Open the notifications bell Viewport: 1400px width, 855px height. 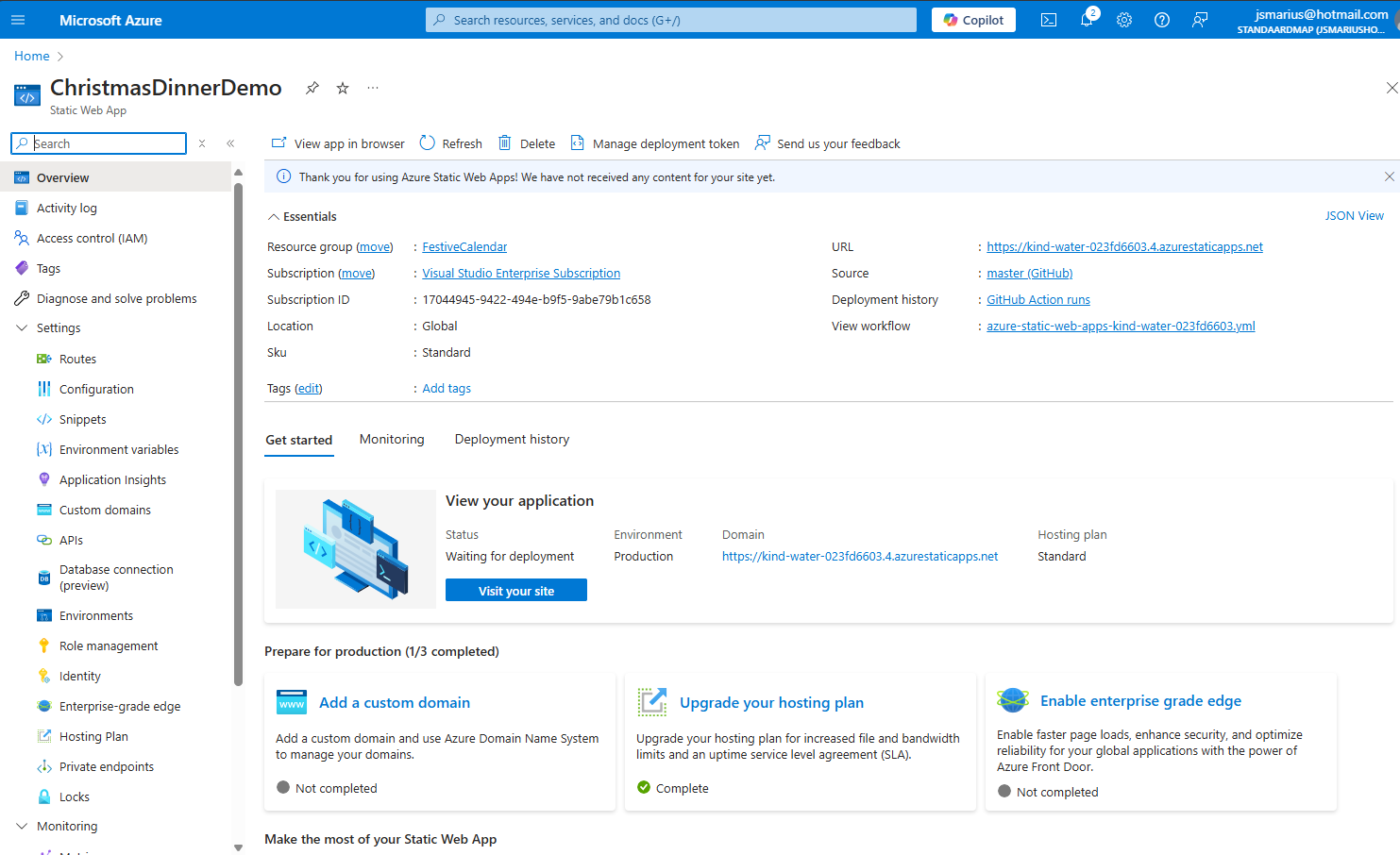coord(1087,20)
